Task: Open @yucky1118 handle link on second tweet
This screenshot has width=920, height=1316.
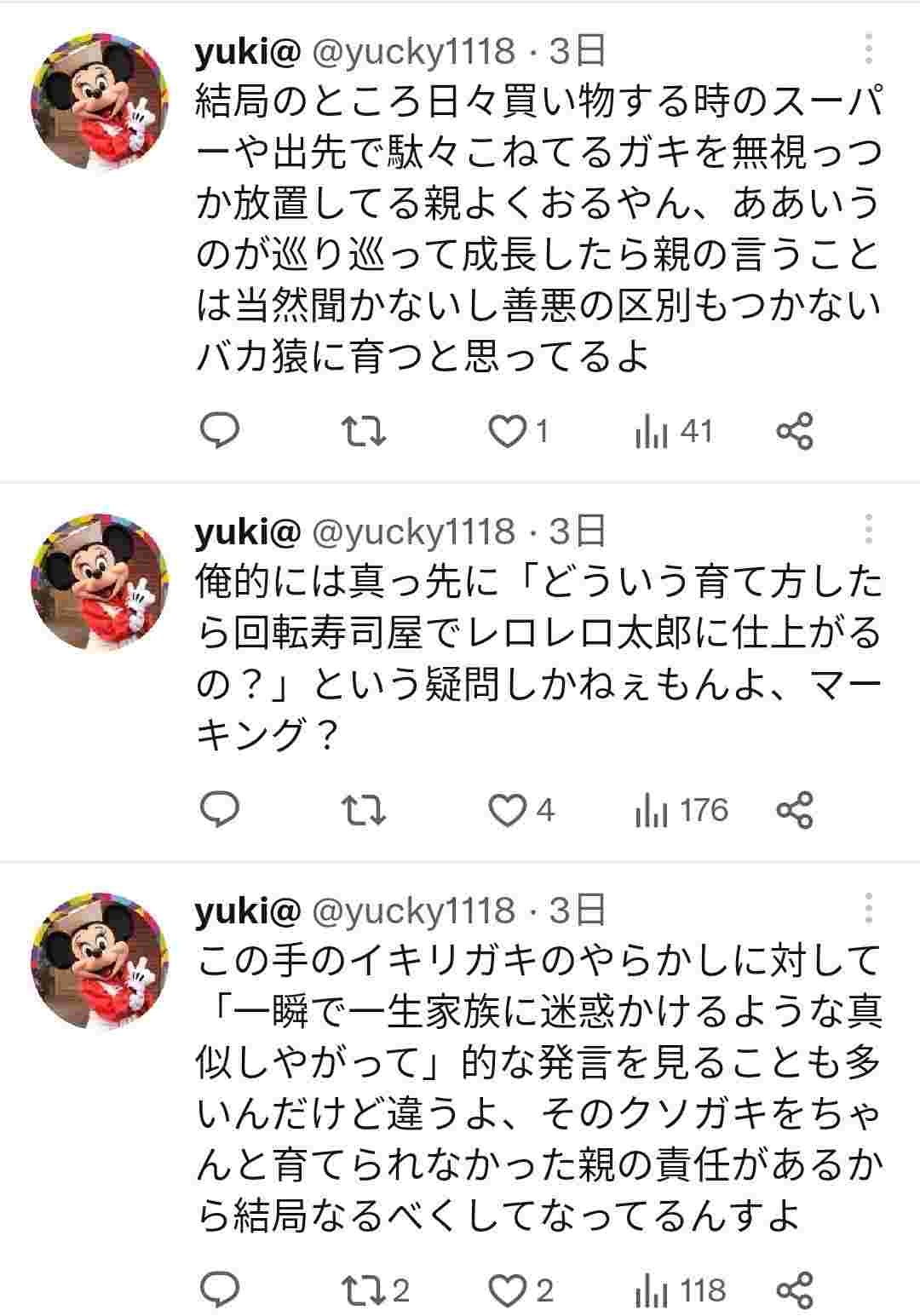Action: tap(415, 532)
